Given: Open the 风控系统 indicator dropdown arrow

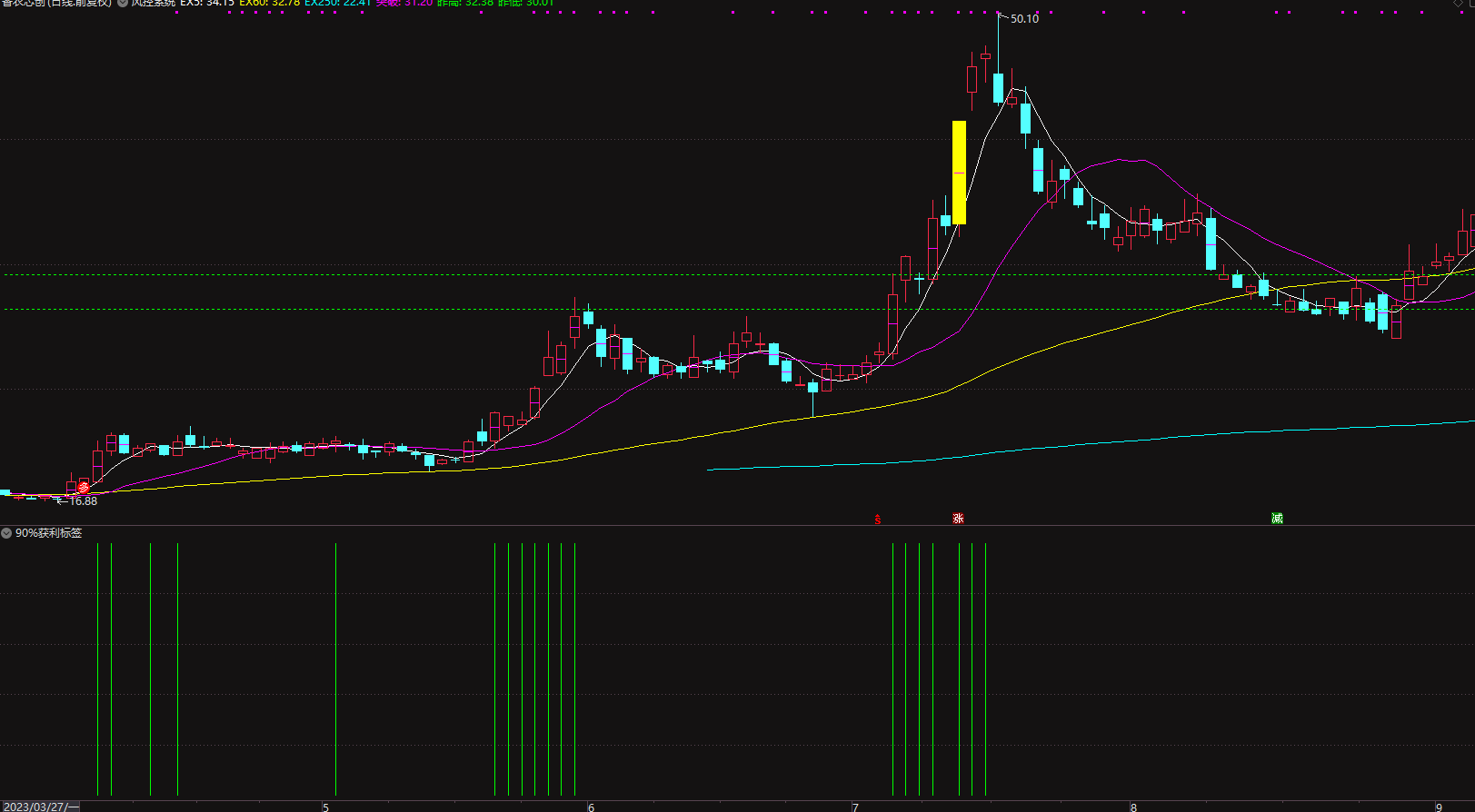Looking at the screenshot, I should 123,3.
